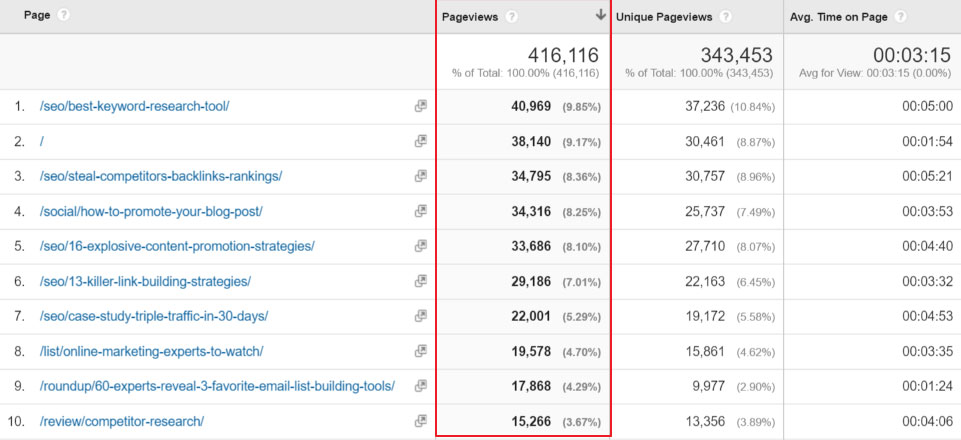Select unique pageviews value 13,356

click(705, 421)
